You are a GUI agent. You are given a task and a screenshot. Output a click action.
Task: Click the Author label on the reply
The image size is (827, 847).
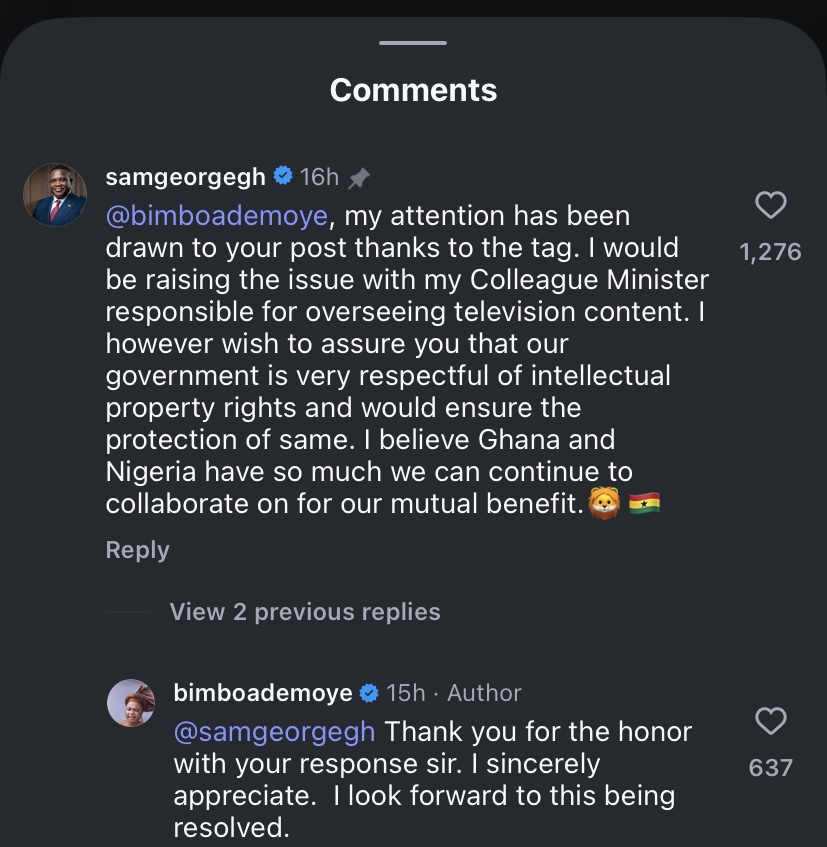pos(484,693)
